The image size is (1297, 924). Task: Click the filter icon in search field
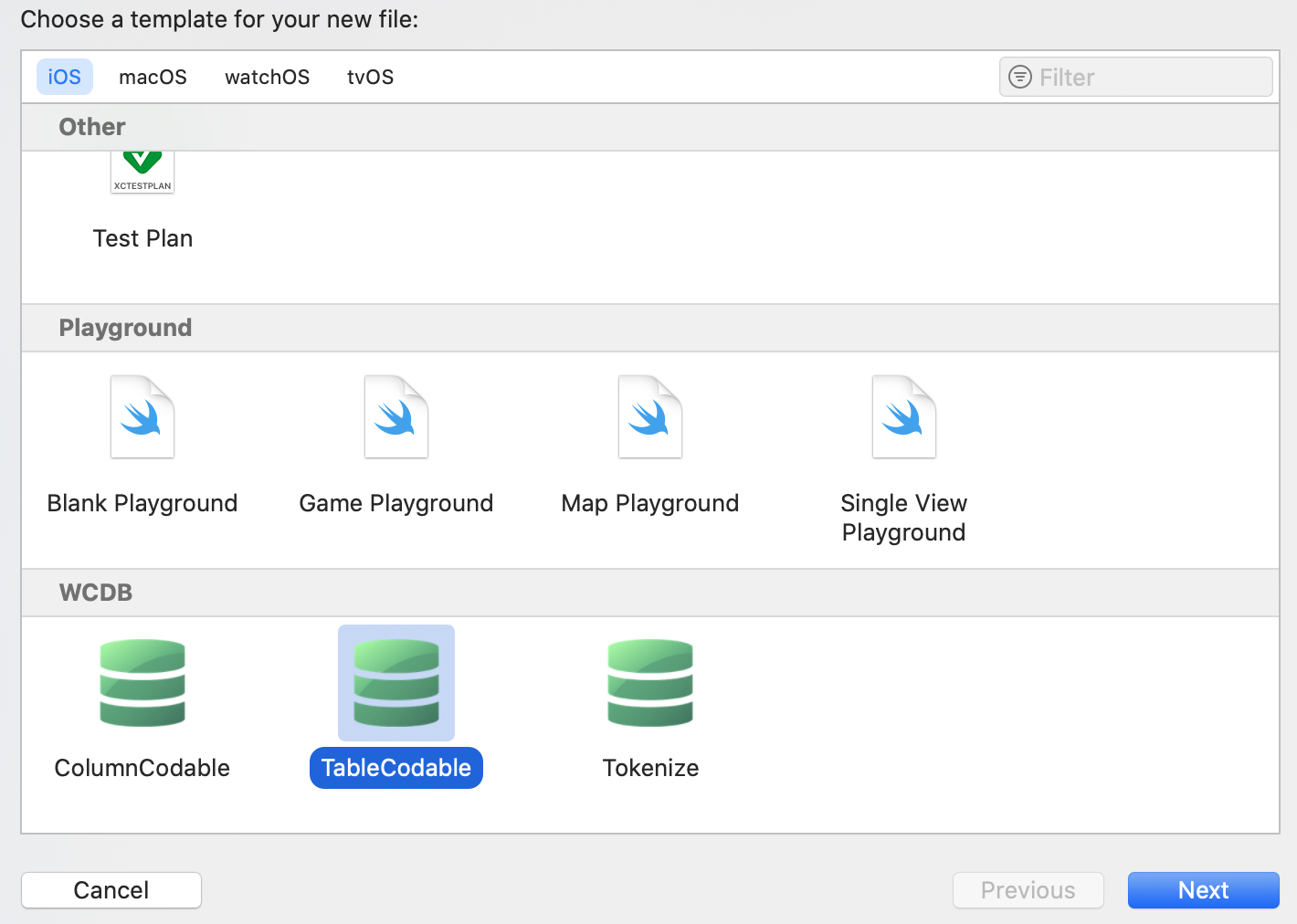coord(1020,77)
